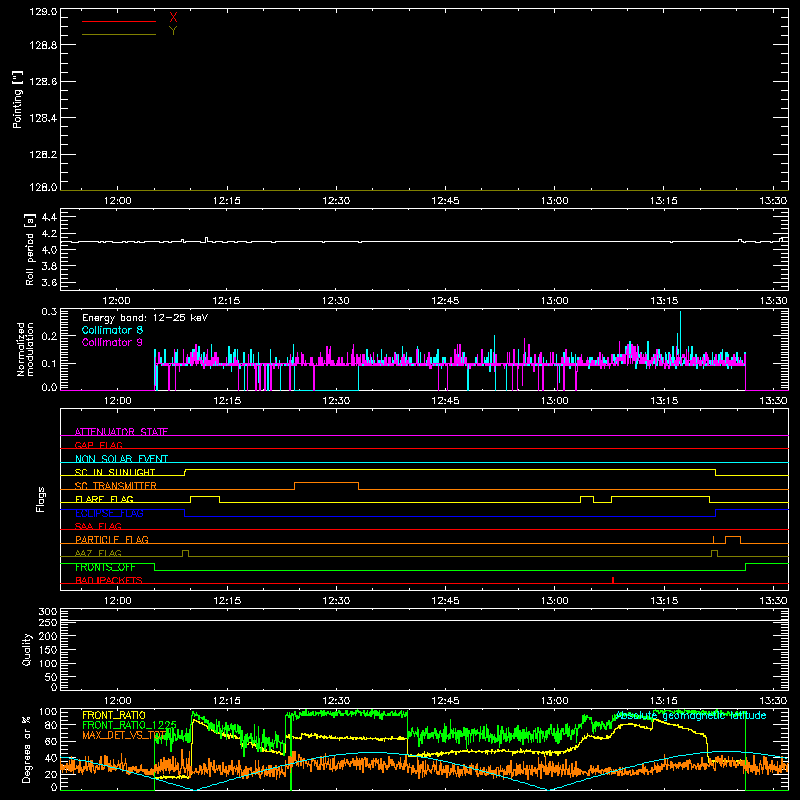
Task: Click the 3.6 roll period tick label
Action: 49,283
